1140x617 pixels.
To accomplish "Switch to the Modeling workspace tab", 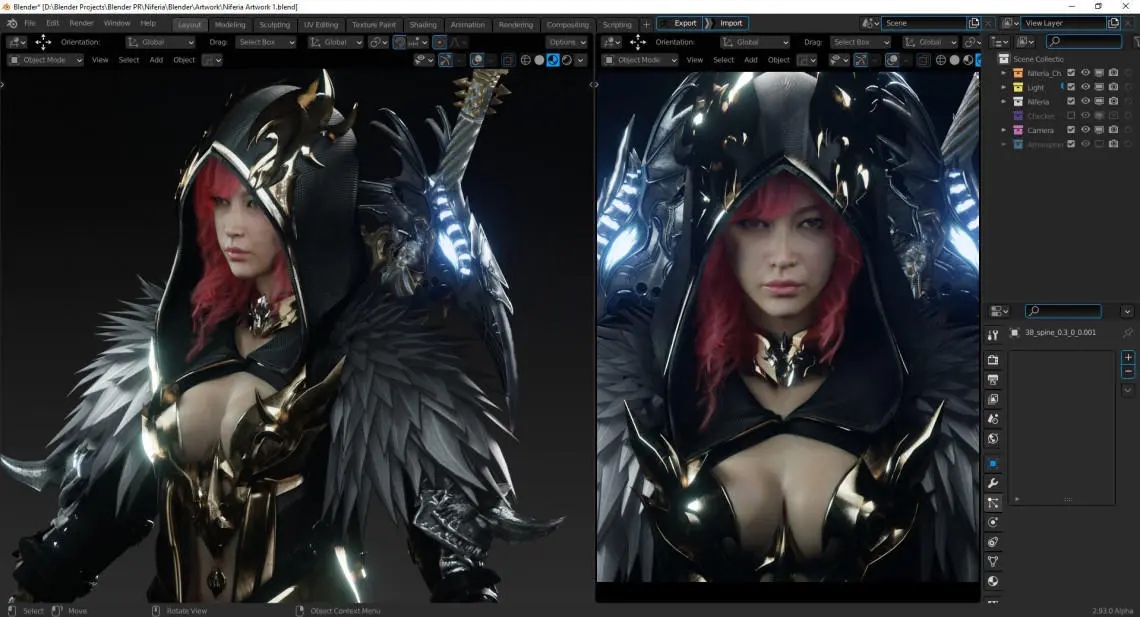I will [x=230, y=25].
